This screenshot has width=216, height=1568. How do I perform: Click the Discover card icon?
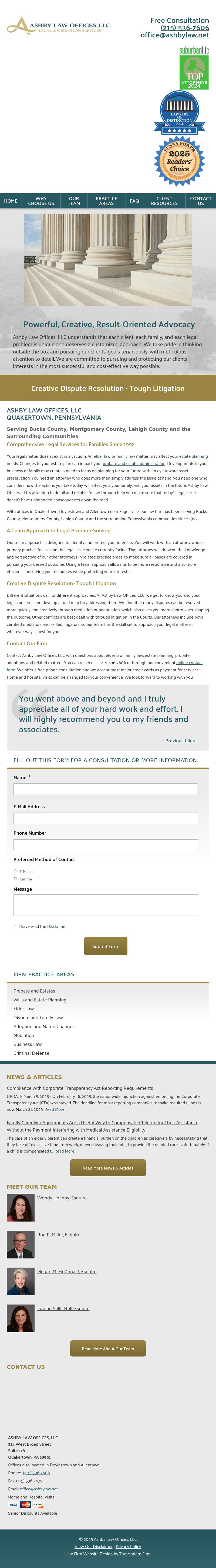pyautogui.click(x=38, y=1504)
